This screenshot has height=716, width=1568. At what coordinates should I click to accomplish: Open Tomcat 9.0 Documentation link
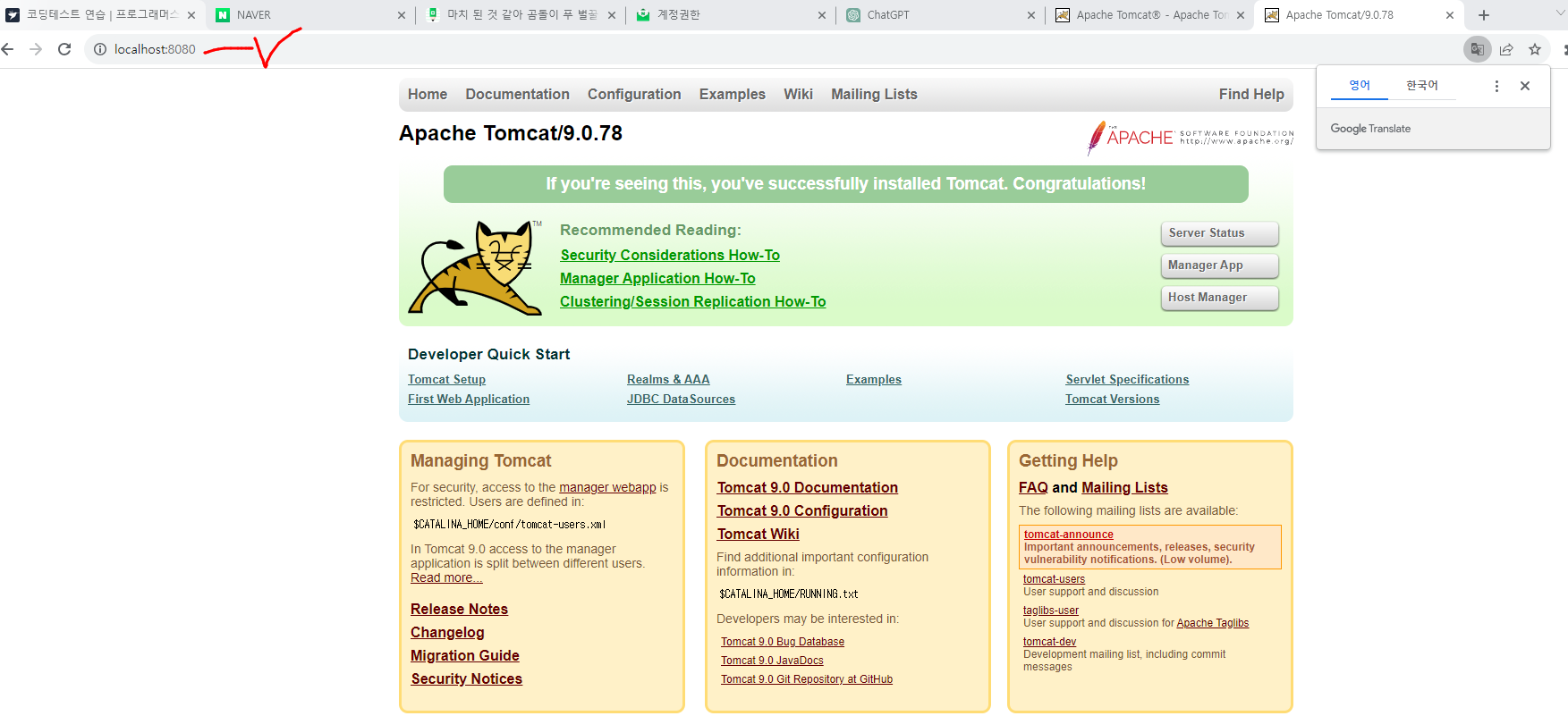point(808,488)
